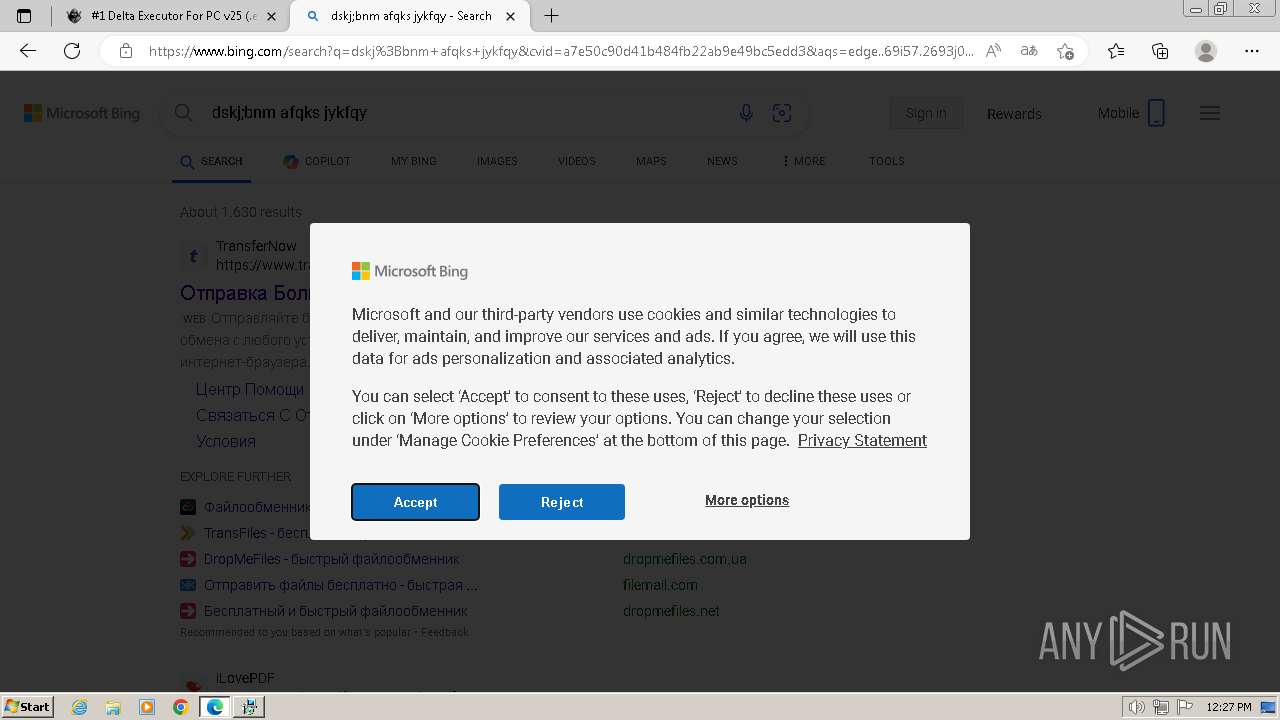Close the Delta Executor tab
This screenshot has width=1280, height=720.
(271, 16)
